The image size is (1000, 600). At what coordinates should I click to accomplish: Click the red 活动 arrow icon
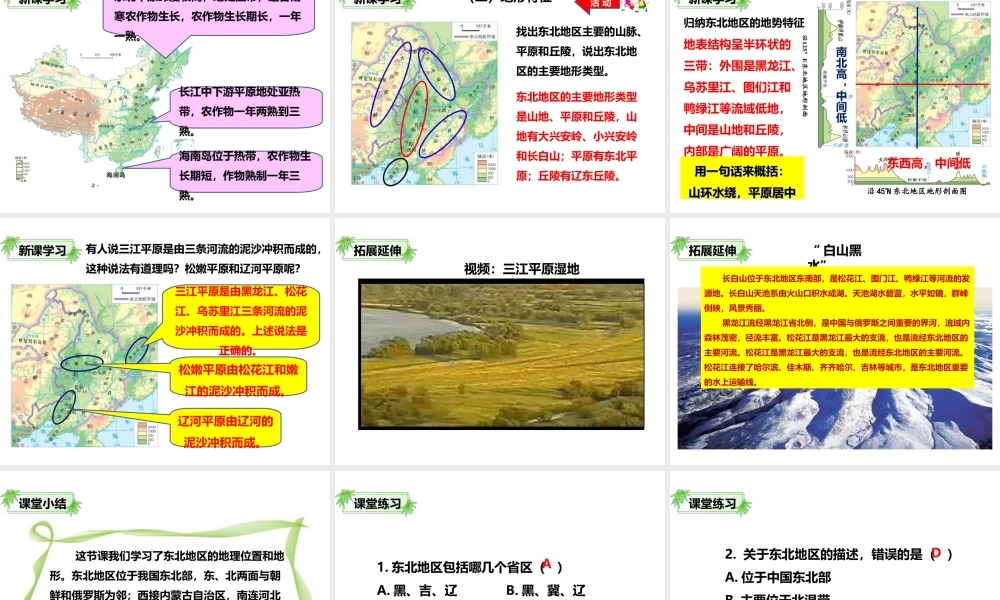pos(596,5)
